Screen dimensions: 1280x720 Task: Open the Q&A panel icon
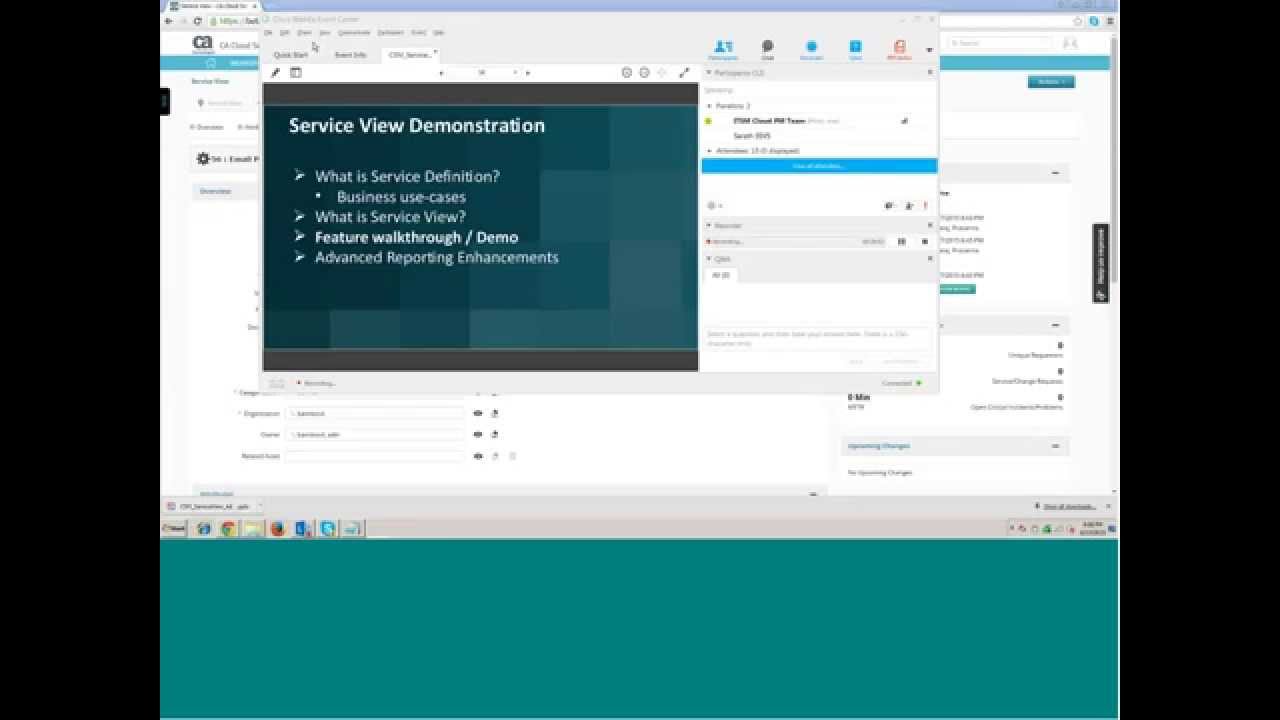(855, 47)
